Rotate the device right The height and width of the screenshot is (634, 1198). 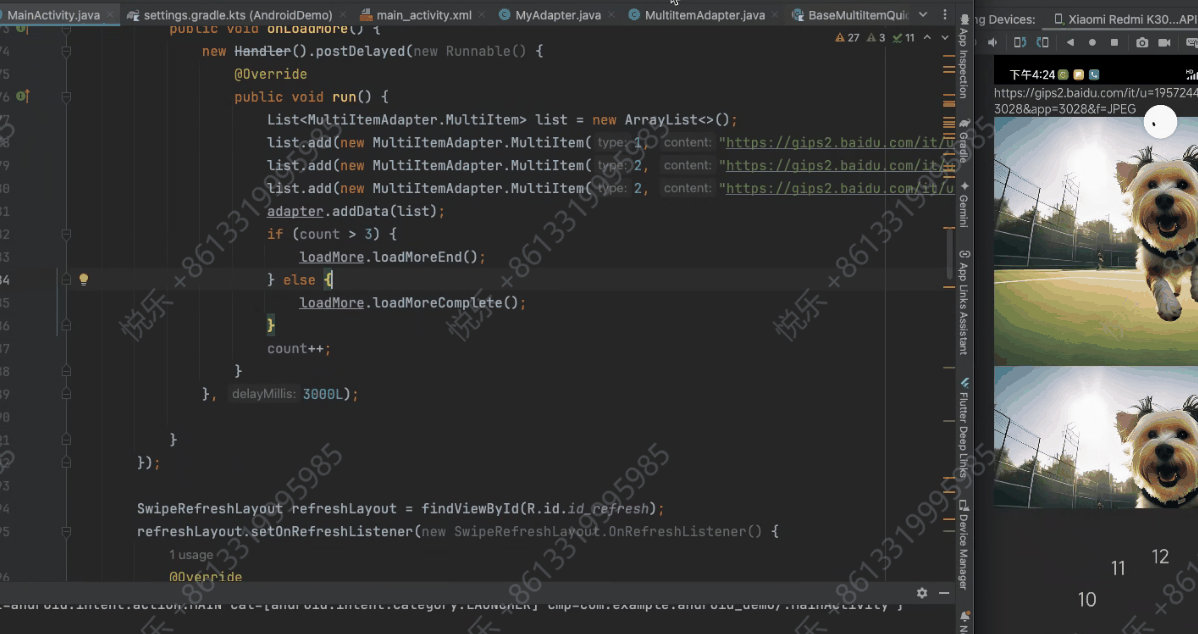point(1042,43)
